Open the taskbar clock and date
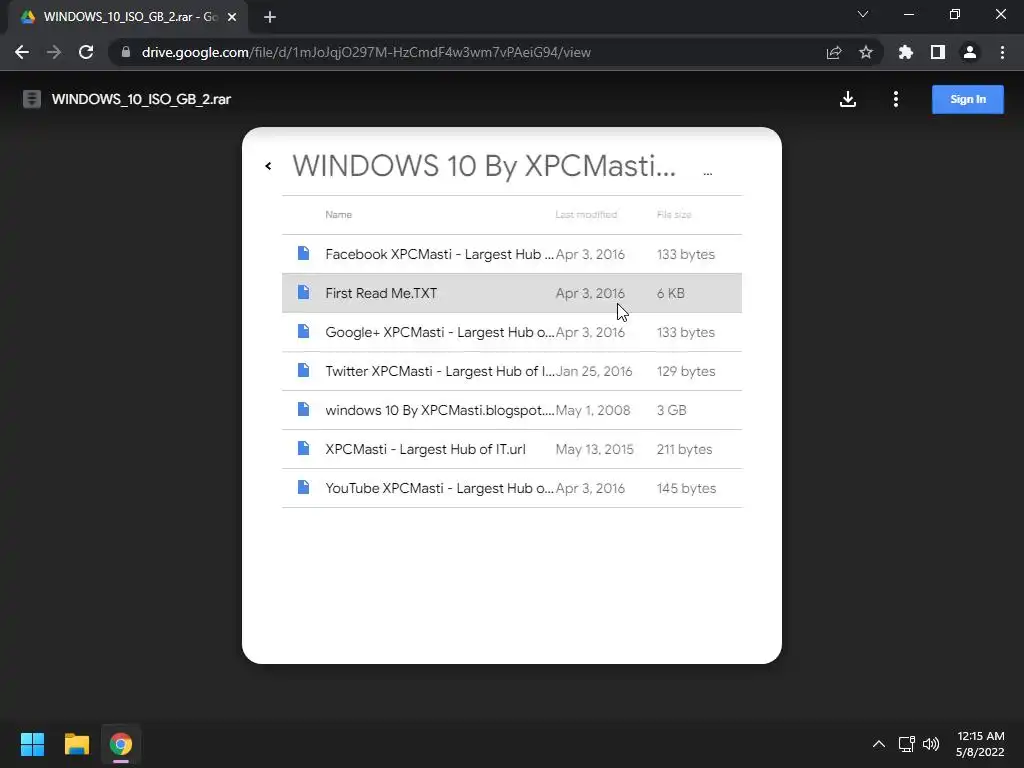1024x768 pixels. pyautogui.click(x=980, y=744)
